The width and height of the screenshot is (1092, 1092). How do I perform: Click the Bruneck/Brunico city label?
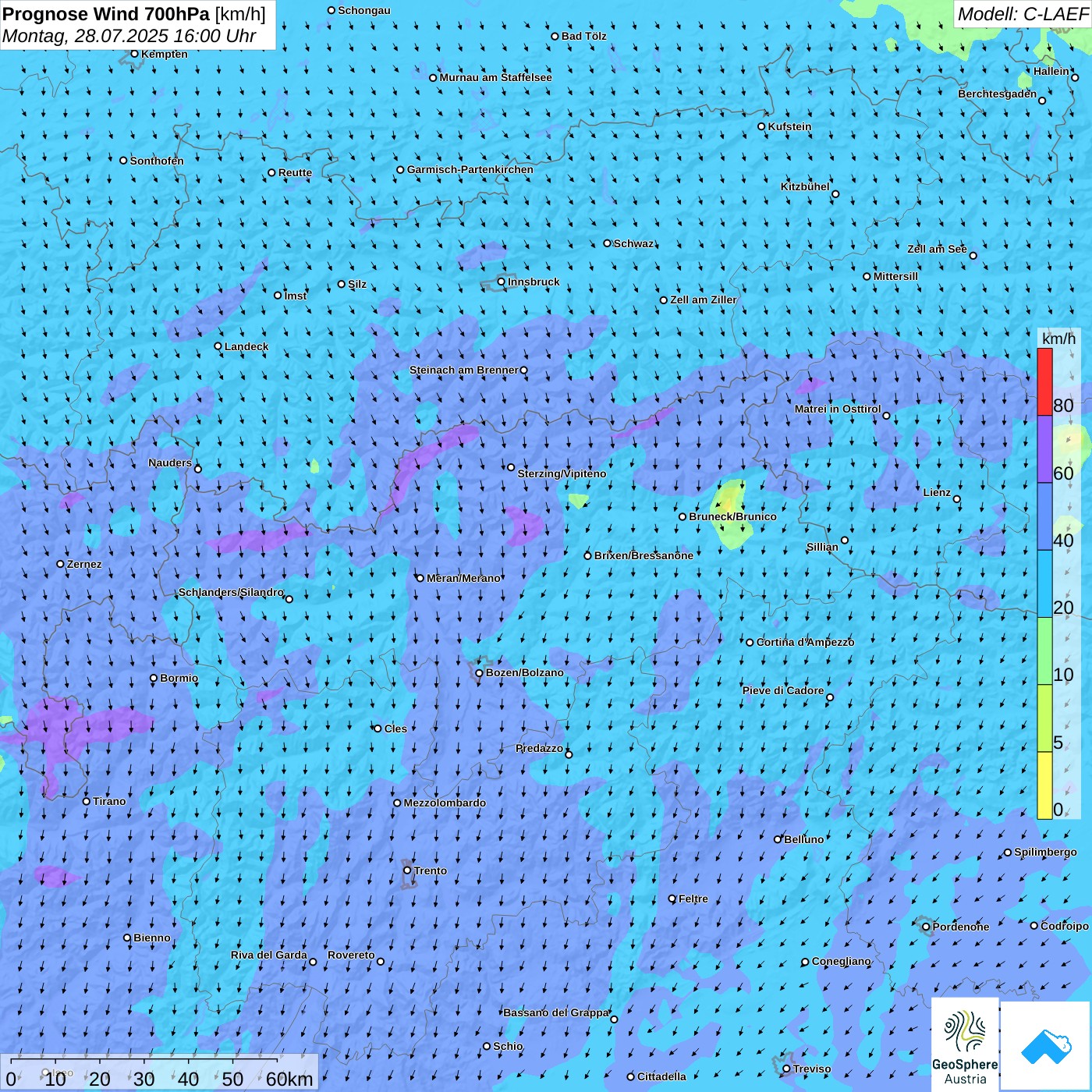point(732,516)
